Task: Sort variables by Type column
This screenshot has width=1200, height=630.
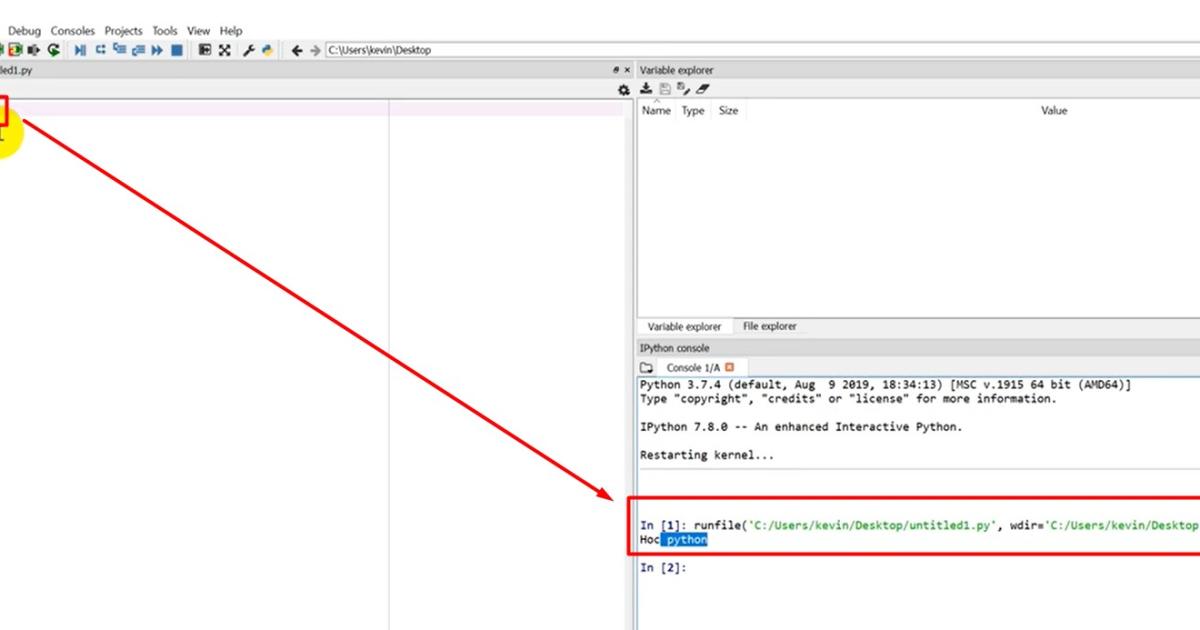Action: [693, 111]
